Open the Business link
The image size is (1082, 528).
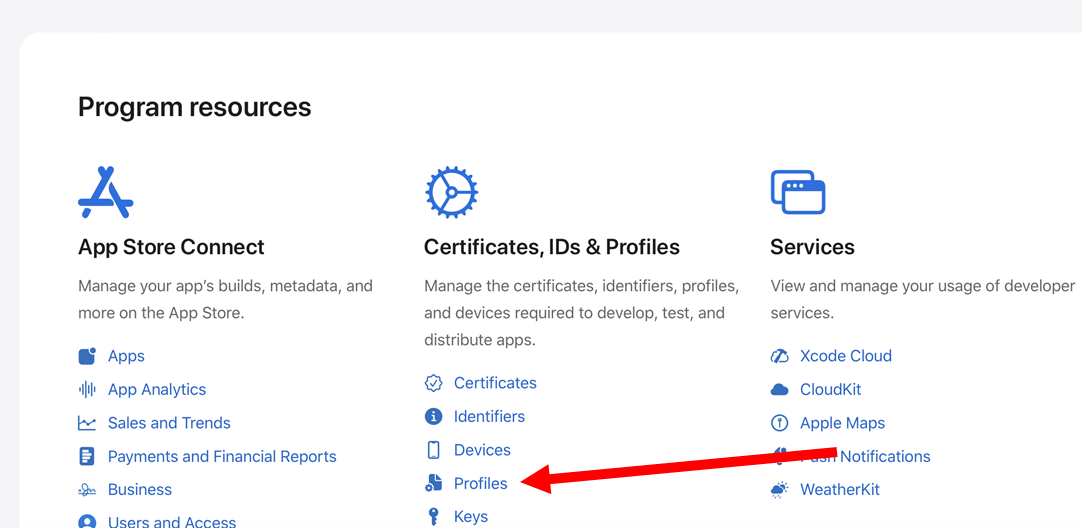pos(139,489)
